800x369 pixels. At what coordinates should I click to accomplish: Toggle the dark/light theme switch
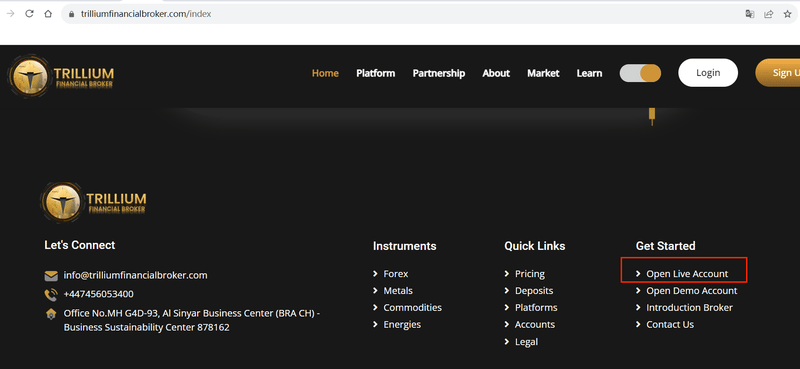(x=640, y=73)
